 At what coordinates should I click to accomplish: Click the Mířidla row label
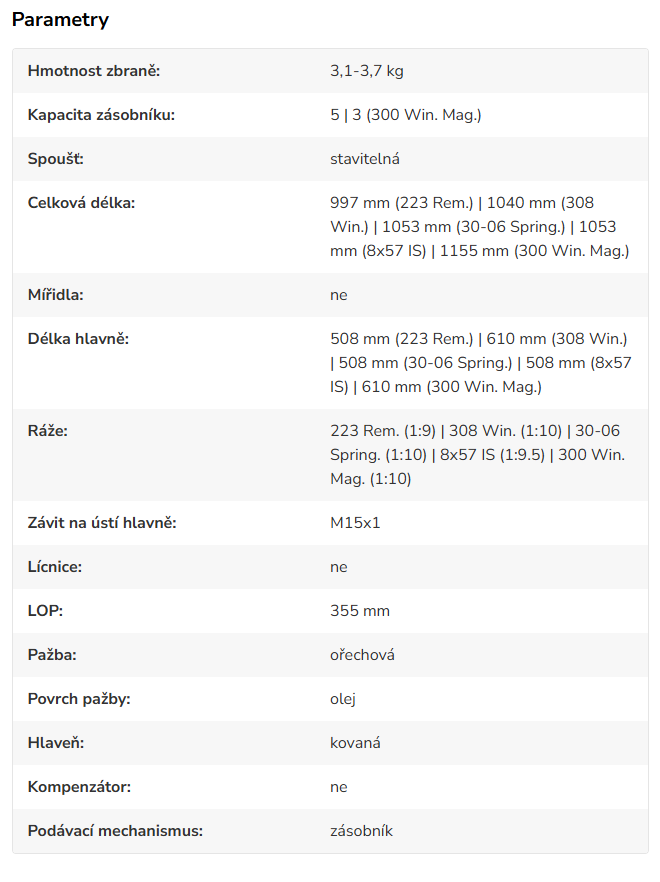point(56,295)
